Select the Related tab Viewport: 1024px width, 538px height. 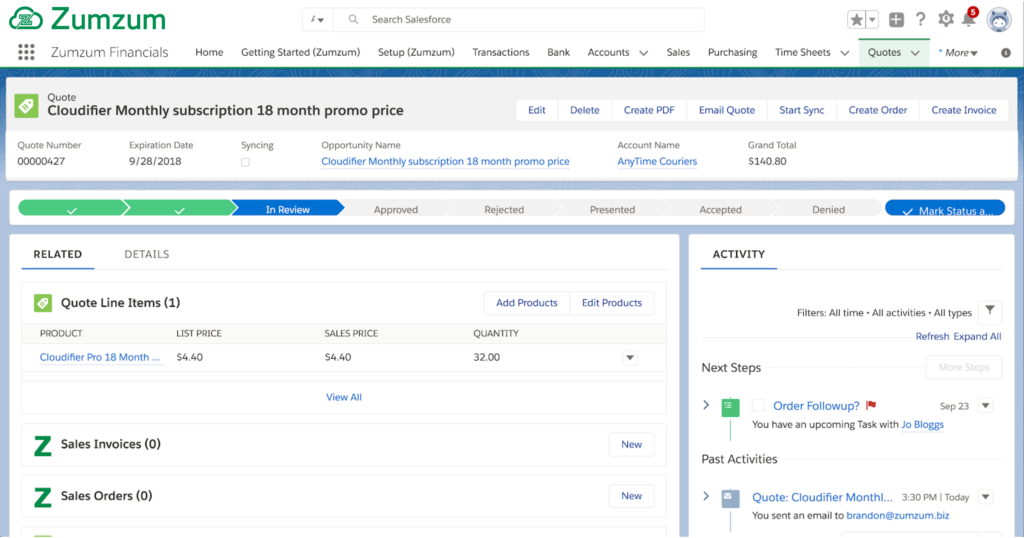(x=57, y=254)
